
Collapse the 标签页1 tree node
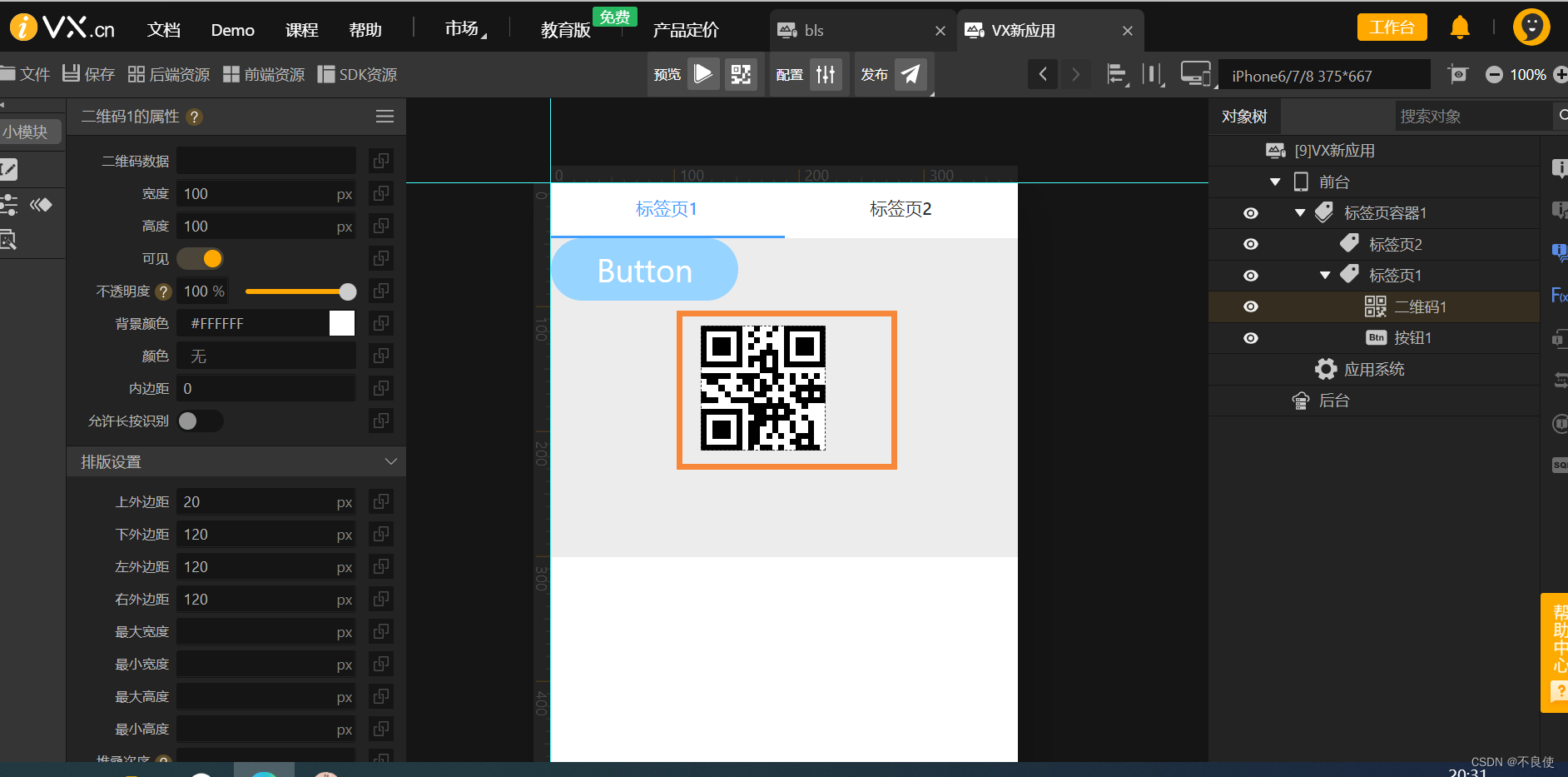(1325, 276)
